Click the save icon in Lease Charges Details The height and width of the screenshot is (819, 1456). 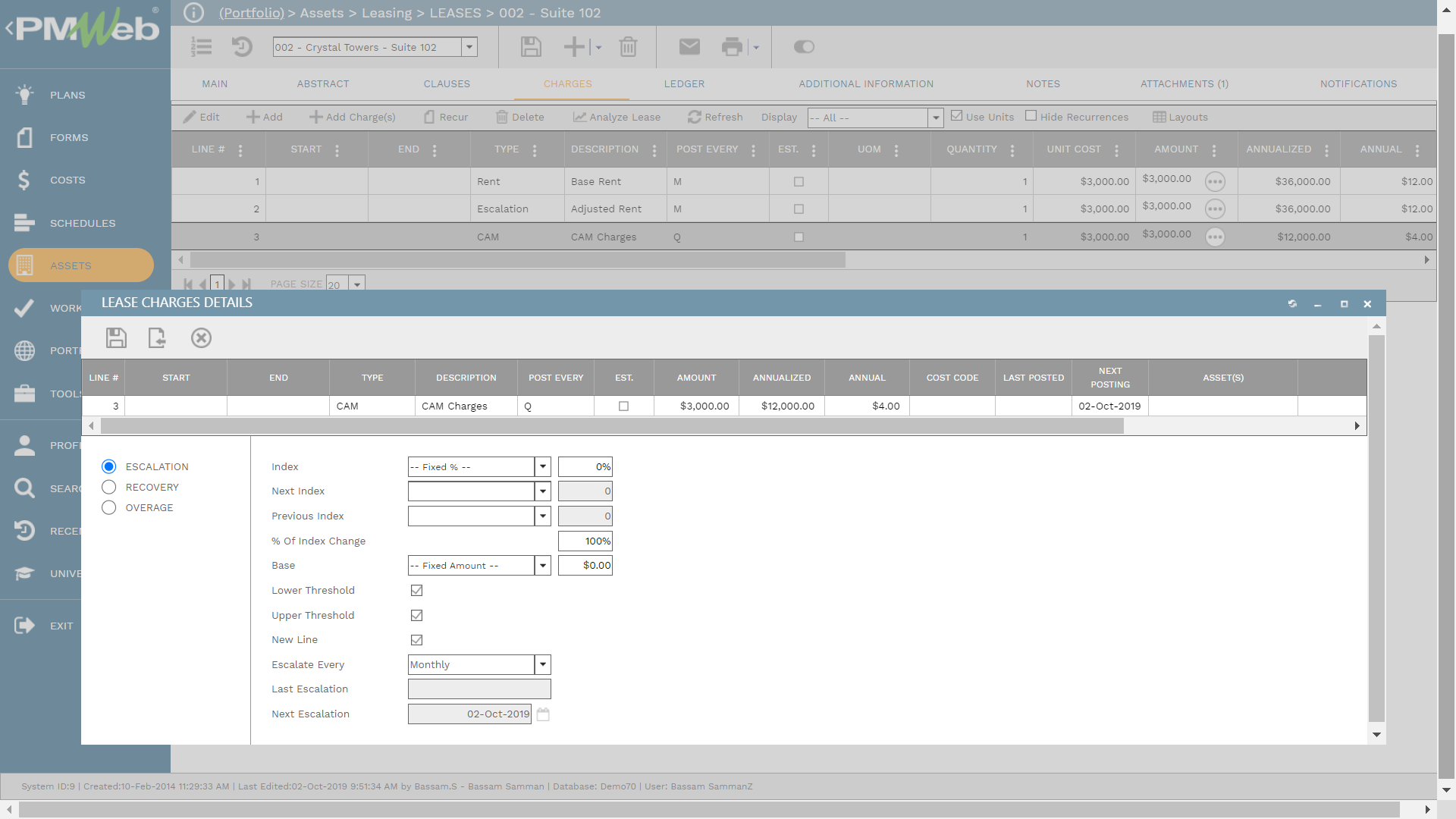(x=116, y=338)
